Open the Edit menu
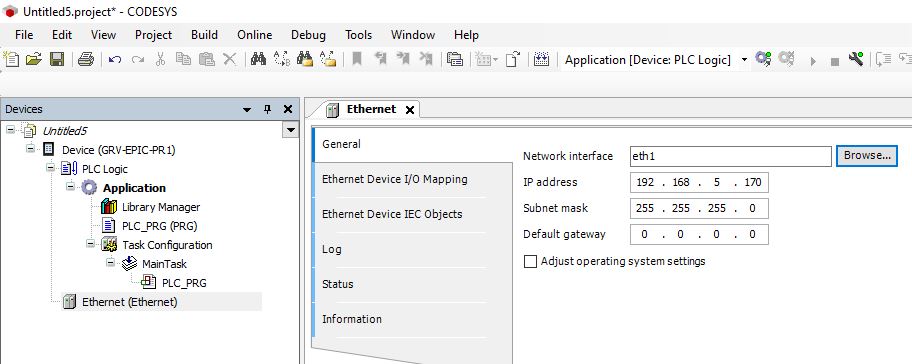 point(62,35)
